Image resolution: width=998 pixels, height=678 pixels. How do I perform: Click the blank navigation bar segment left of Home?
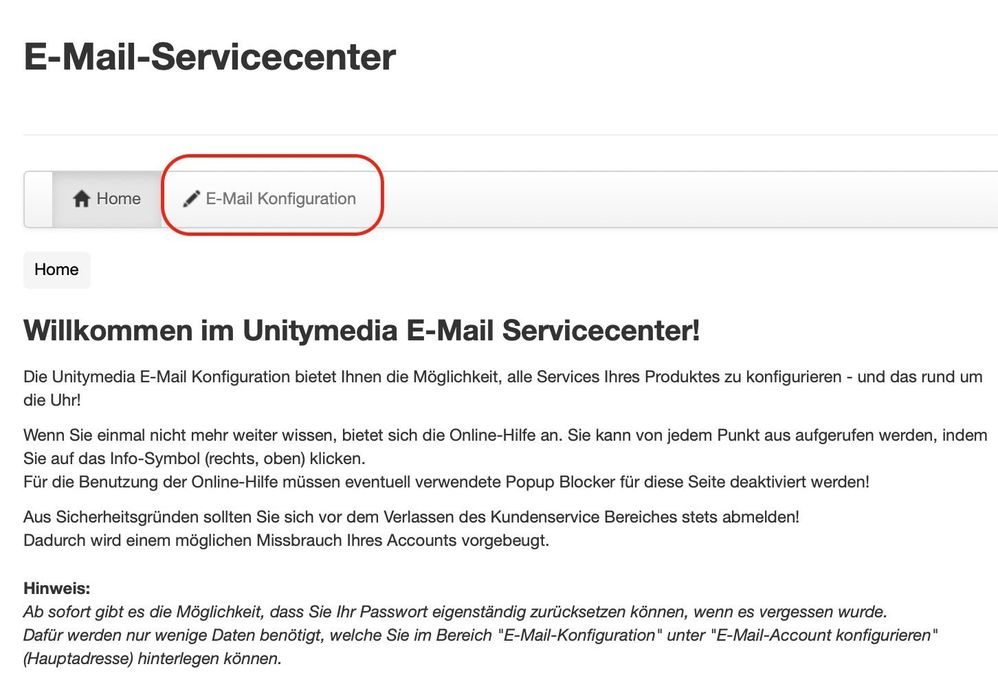pyautogui.click(x=38, y=199)
